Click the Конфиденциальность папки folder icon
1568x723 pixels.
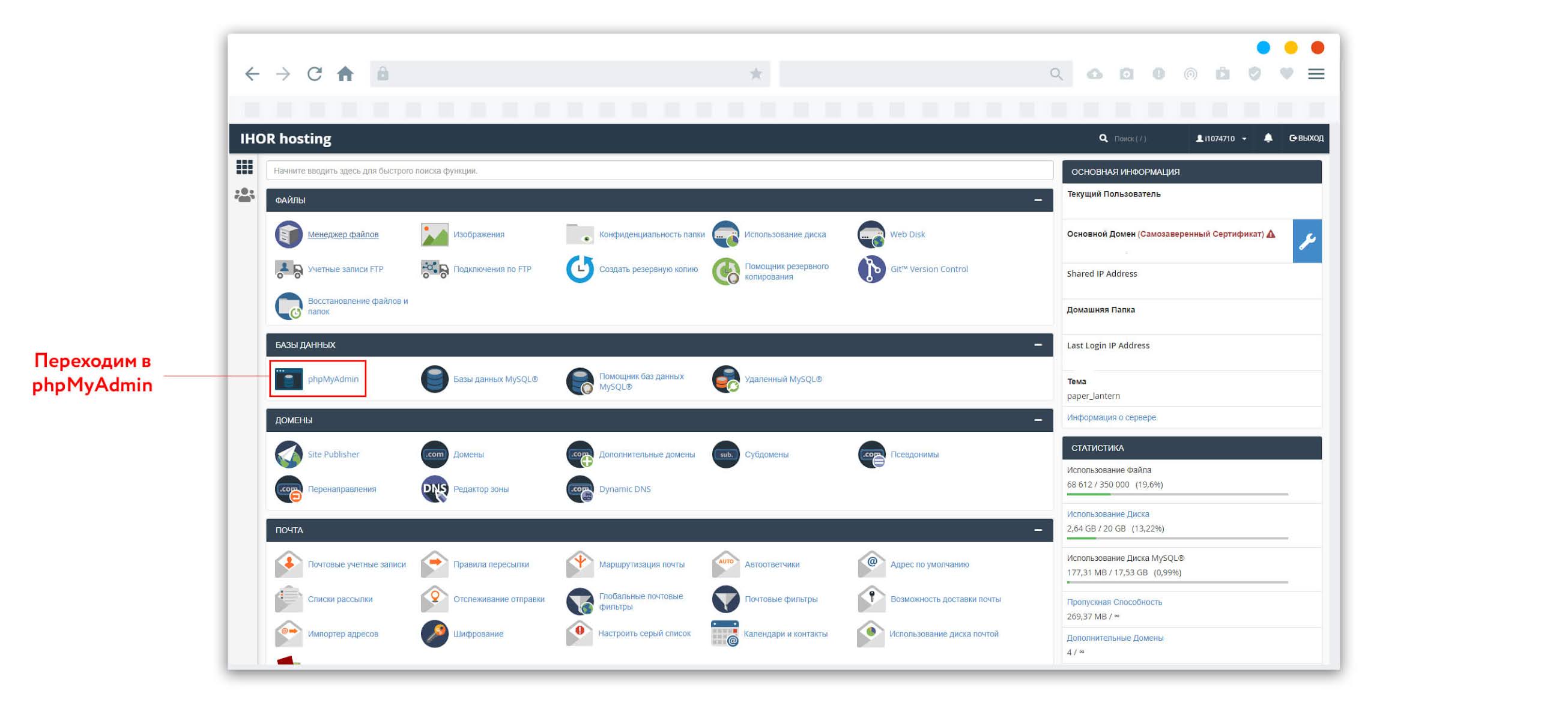click(580, 234)
